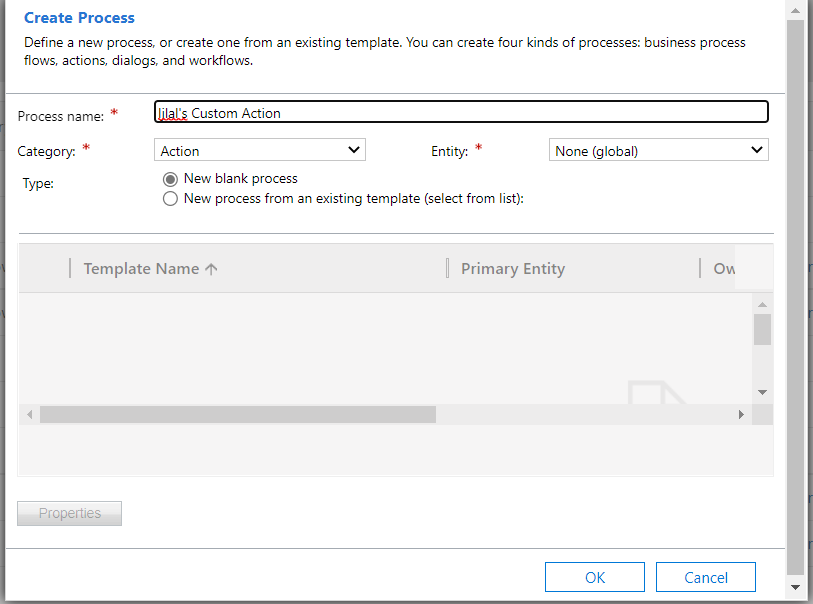Viewport: 813px width, 604px height.
Task: Click the template grid's horizontal scrollbar thumb
Action: 238,414
